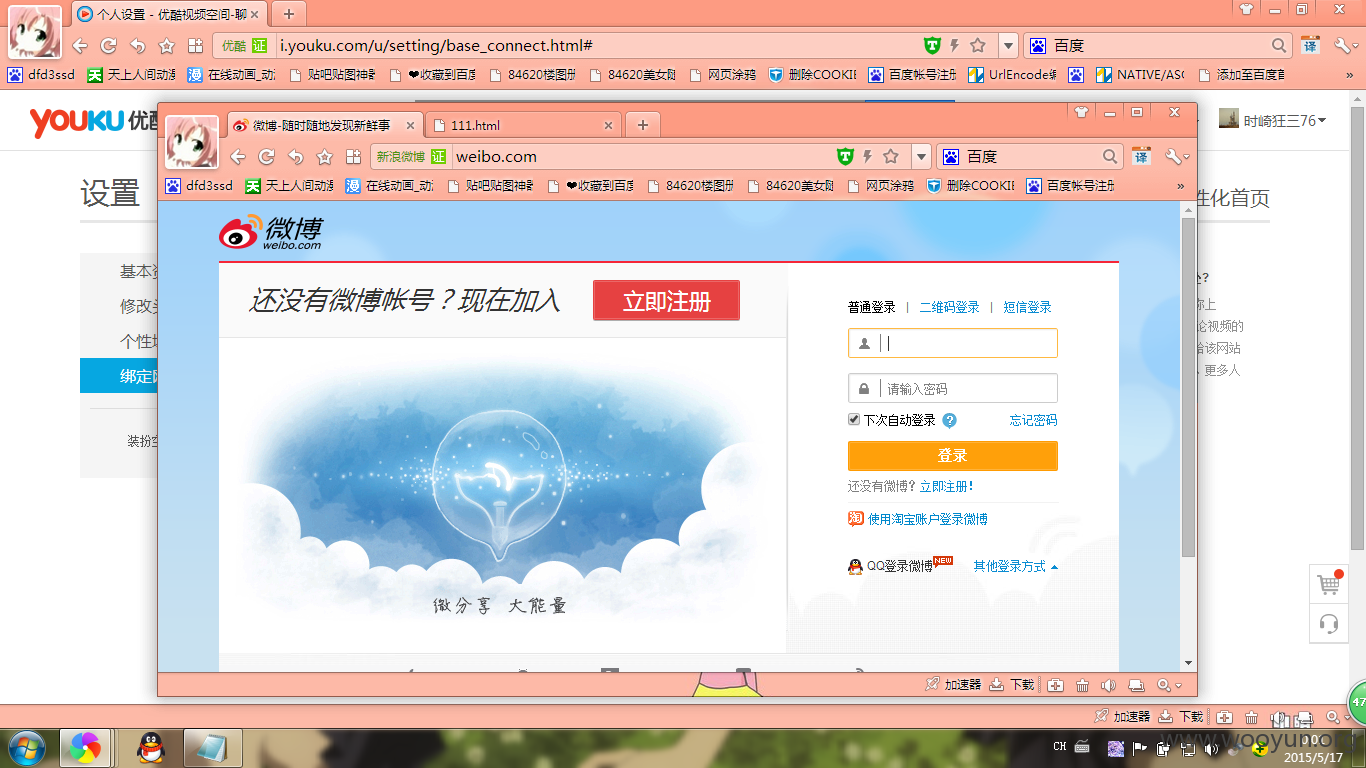Go back in the Youku browser window
The width and height of the screenshot is (1366, 768).
(80, 46)
